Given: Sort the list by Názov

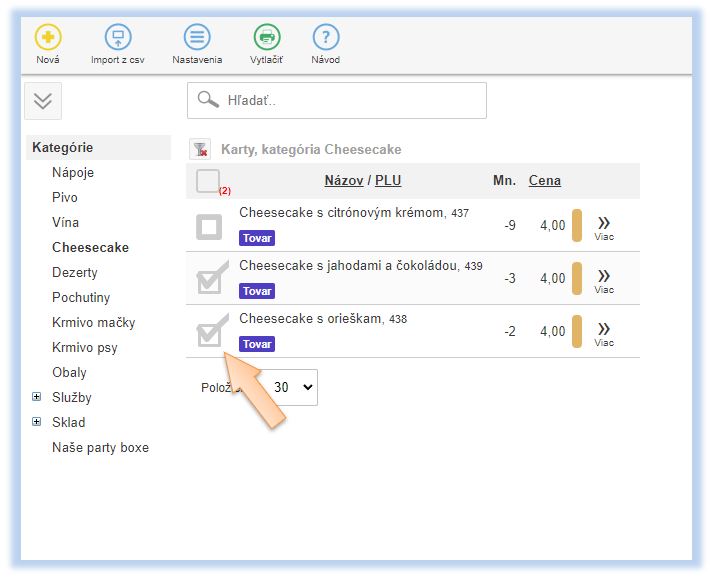Looking at the screenshot, I should (x=343, y=181).
